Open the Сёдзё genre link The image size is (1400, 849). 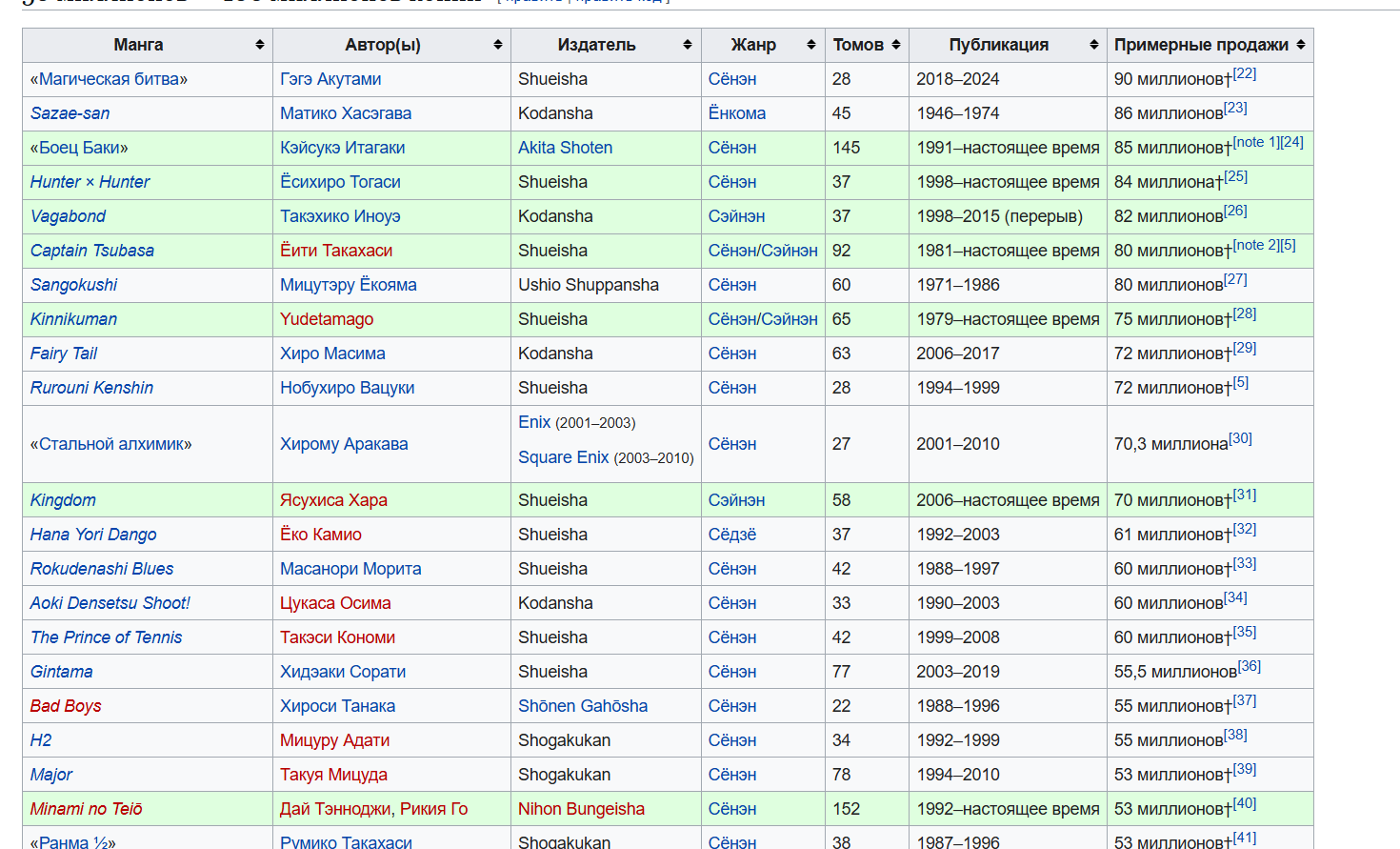[732, 535]
